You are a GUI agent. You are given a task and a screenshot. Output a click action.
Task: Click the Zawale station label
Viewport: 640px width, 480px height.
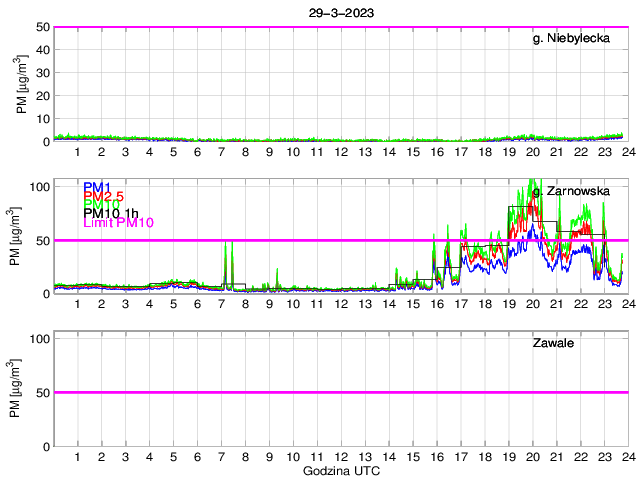pos(553,343)
